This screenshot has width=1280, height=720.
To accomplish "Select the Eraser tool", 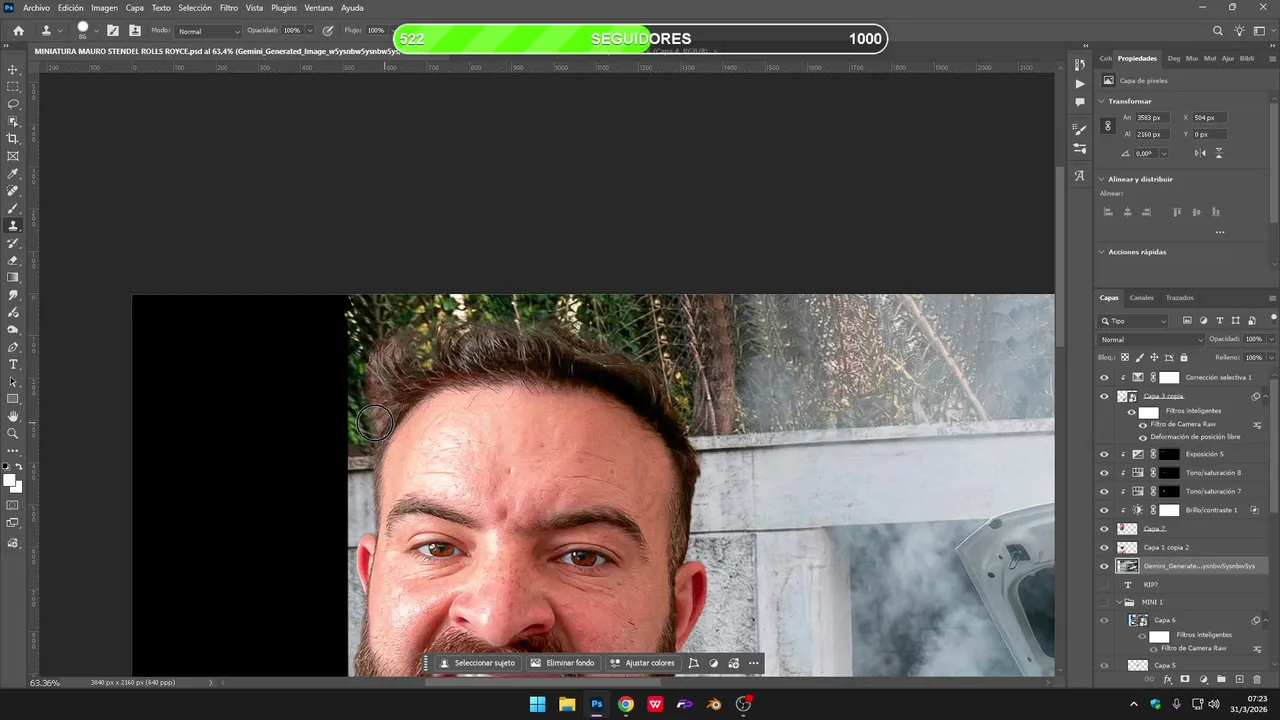I will click(13, 260).
